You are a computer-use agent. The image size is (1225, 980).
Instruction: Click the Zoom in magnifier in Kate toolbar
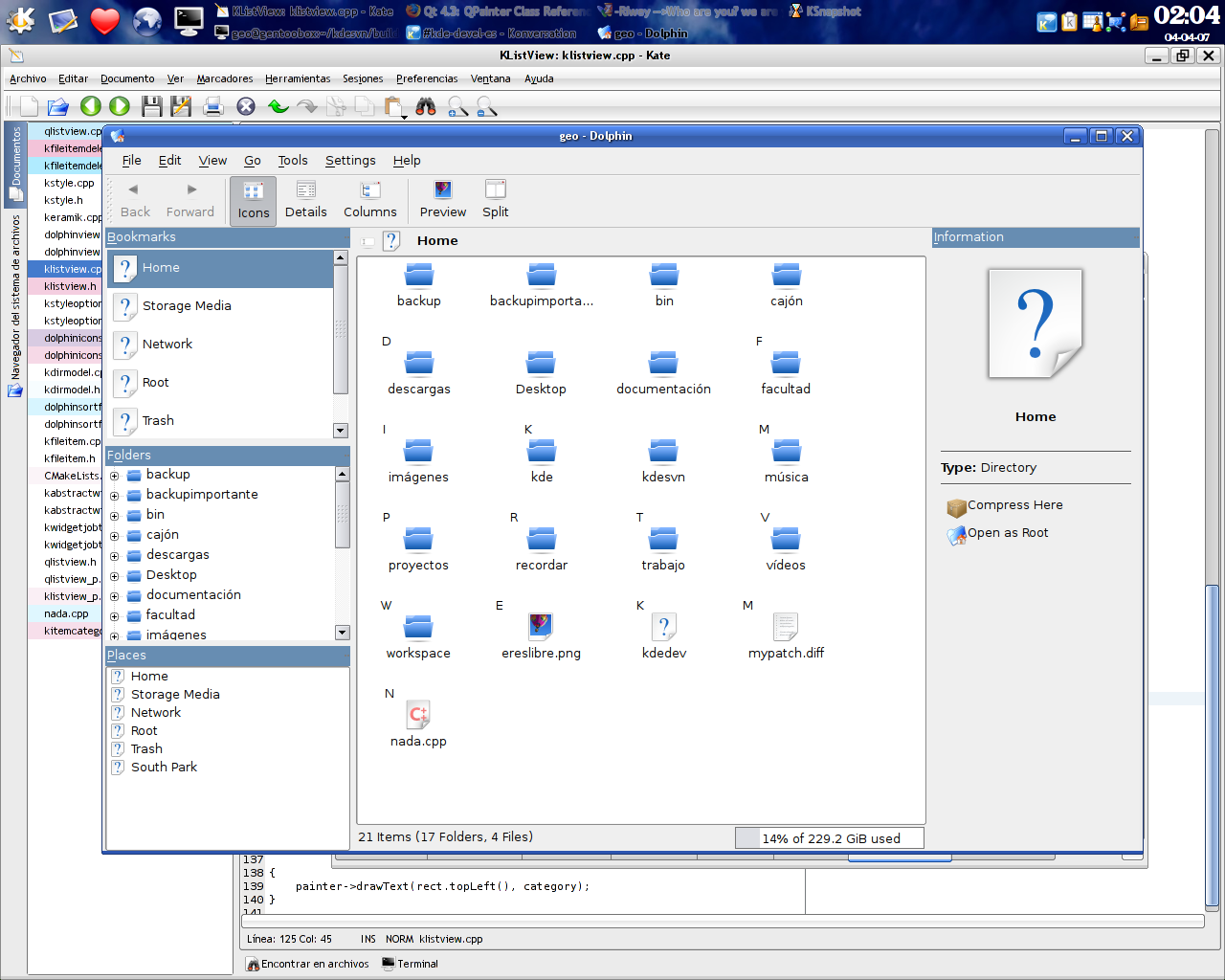[457, 106]
